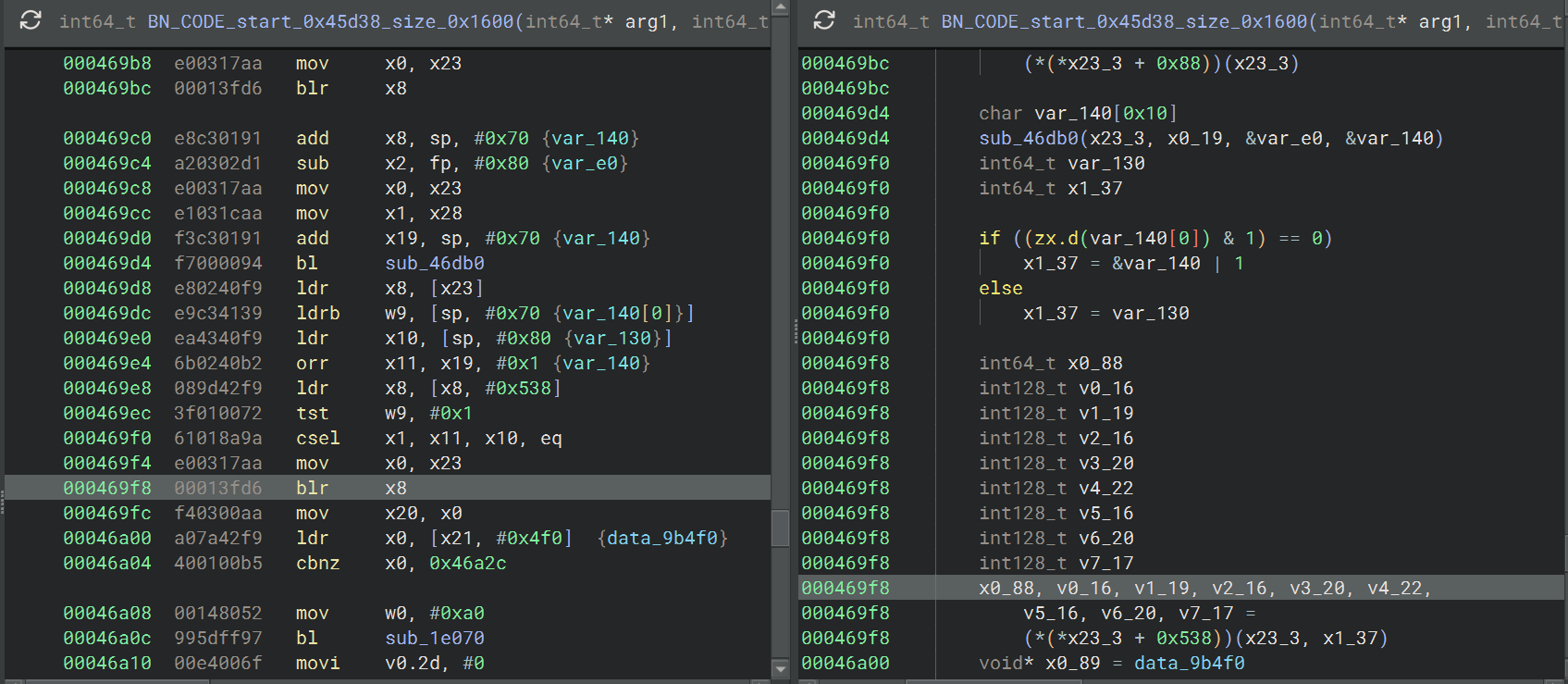The width and height of the screenshot is (1568, 684).
Task: Click the disassembly scrollbar up arrow
Action: [781, 8]
